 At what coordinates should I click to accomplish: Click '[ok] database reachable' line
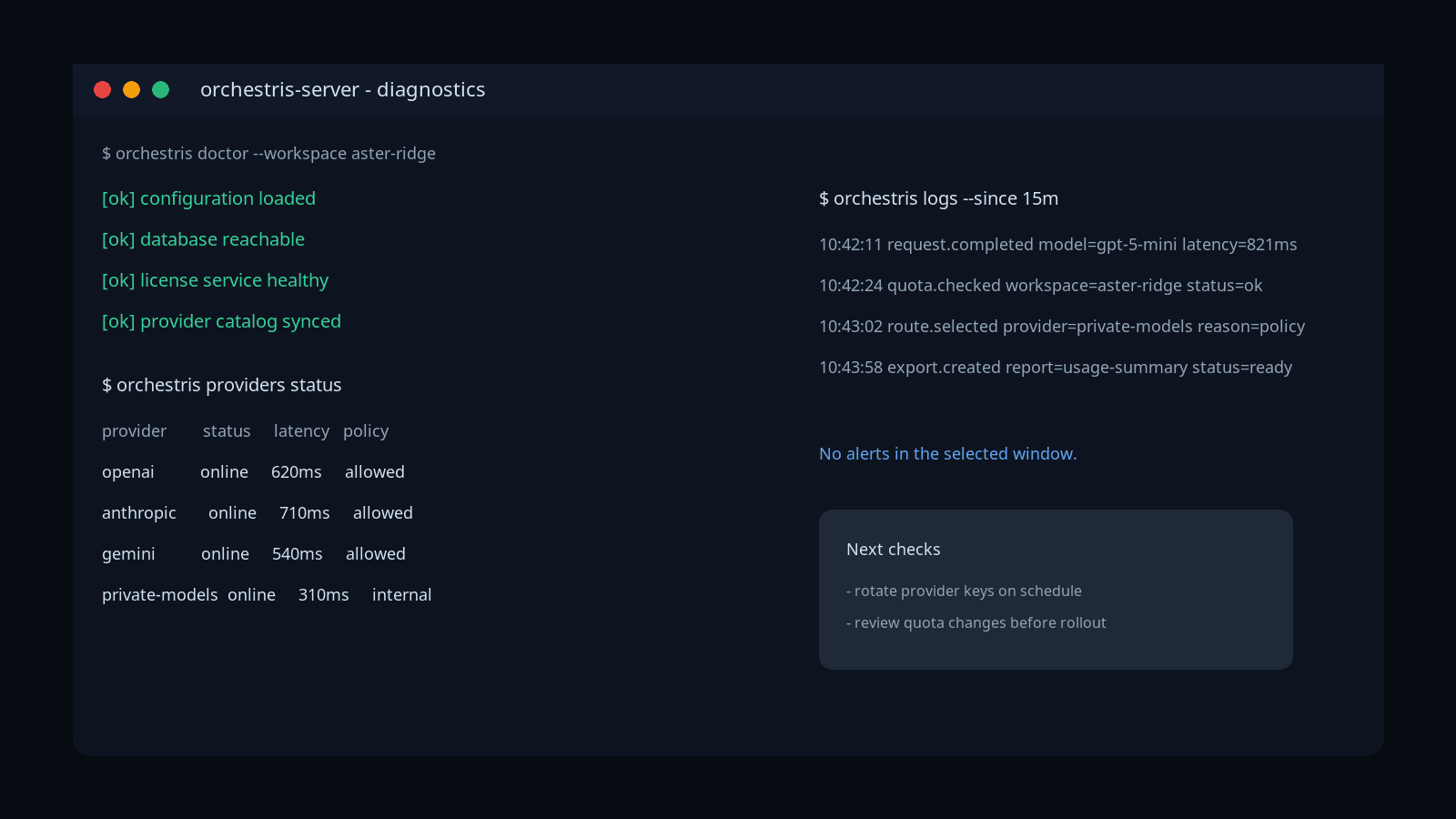coord(203,239)
